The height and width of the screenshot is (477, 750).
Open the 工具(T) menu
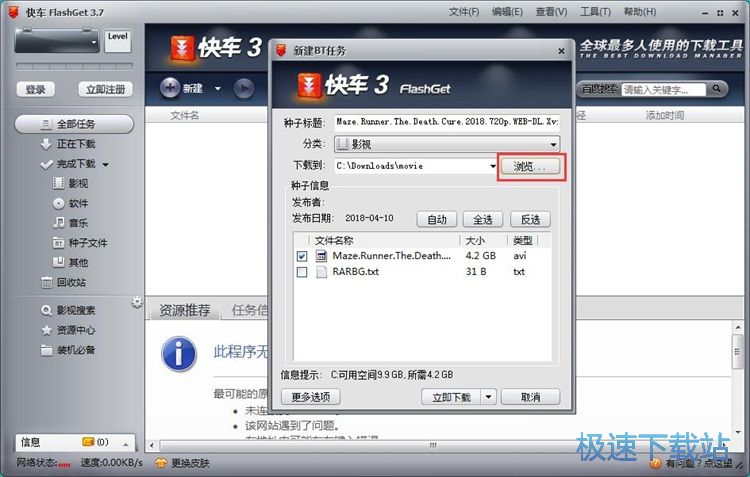[x=595, y=11]
